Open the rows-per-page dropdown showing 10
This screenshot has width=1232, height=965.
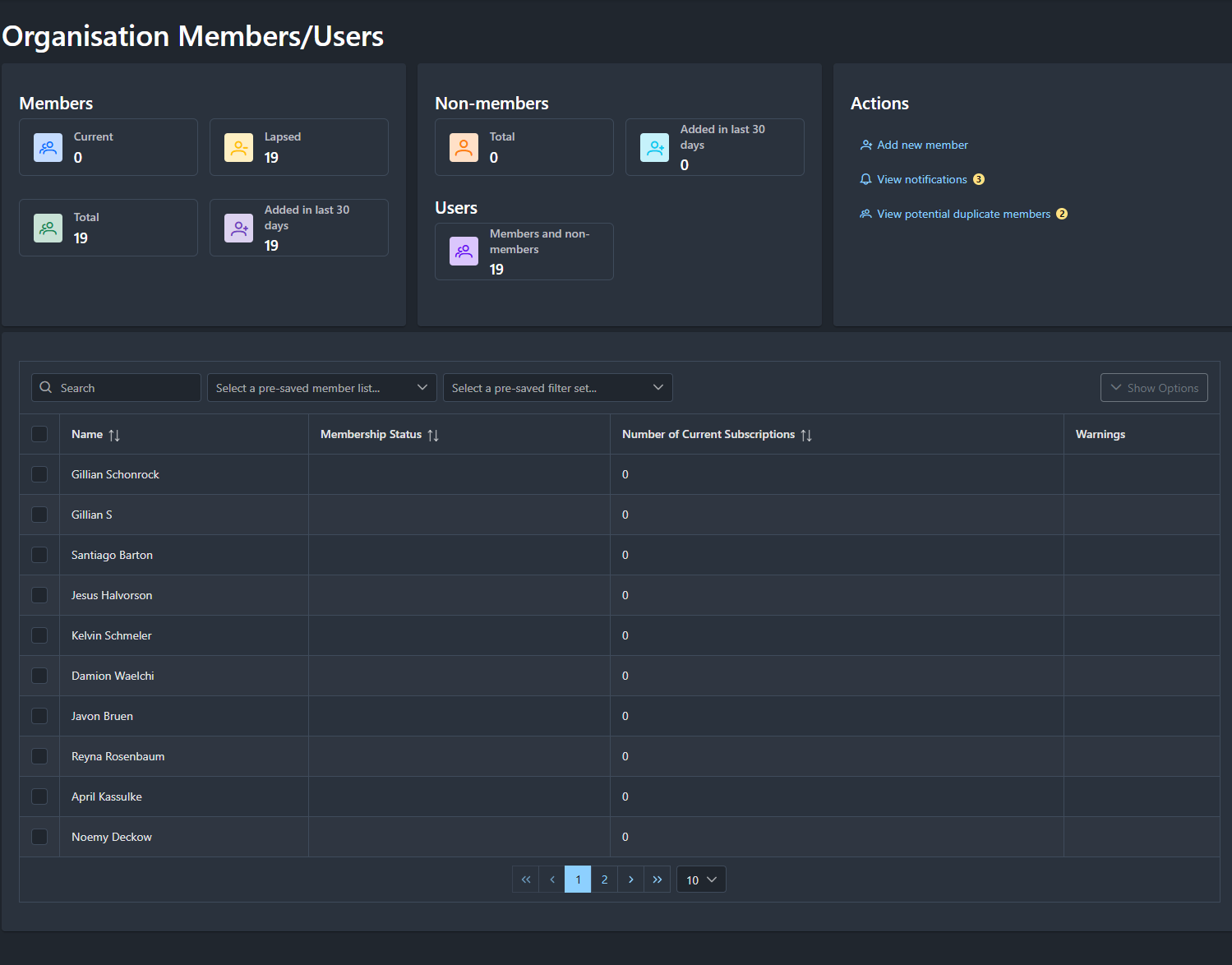pos(701,880)
